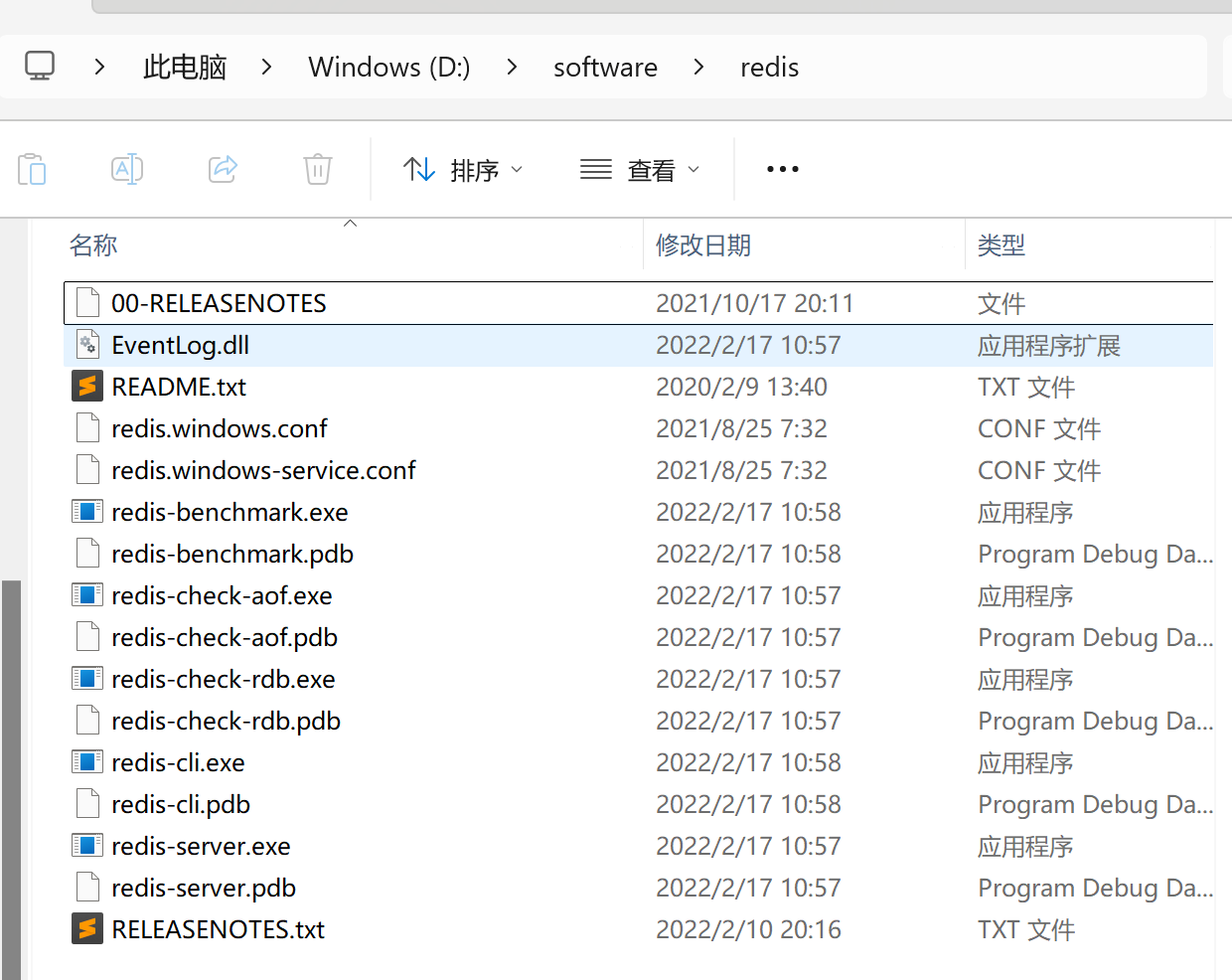The width and height of the screenshot is (1232, 980).
Task: Open the three-dots more options menu
Action: click(x=783, y=169)
